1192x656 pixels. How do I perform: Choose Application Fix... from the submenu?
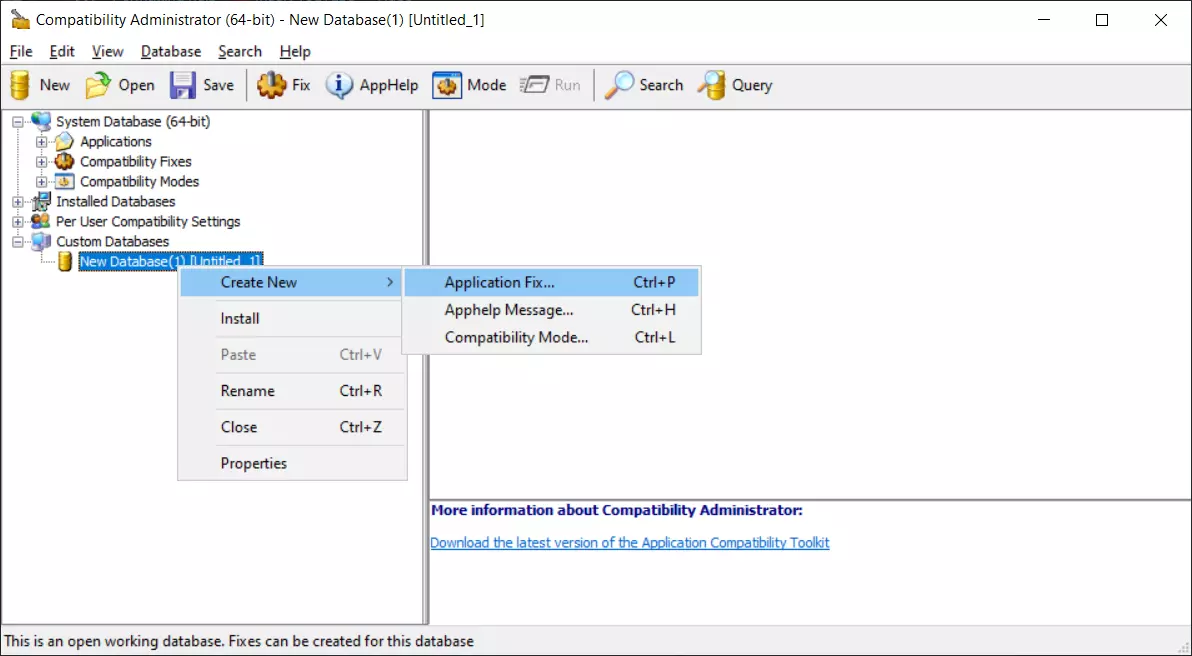499,282
